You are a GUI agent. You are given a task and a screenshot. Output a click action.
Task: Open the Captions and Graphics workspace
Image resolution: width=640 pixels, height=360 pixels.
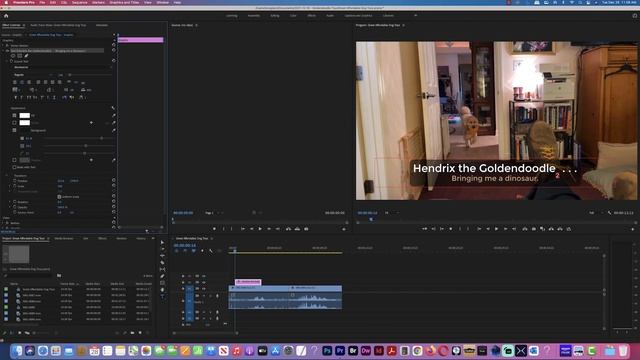(358, 16)
